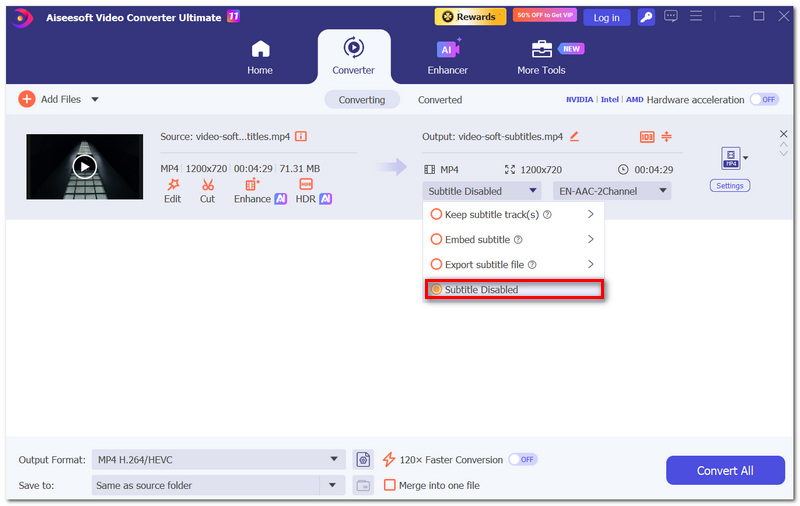The width and height of the screenshot is (800, 506).
Task: Open the HDR AI tool
Action: coord(313,191)
